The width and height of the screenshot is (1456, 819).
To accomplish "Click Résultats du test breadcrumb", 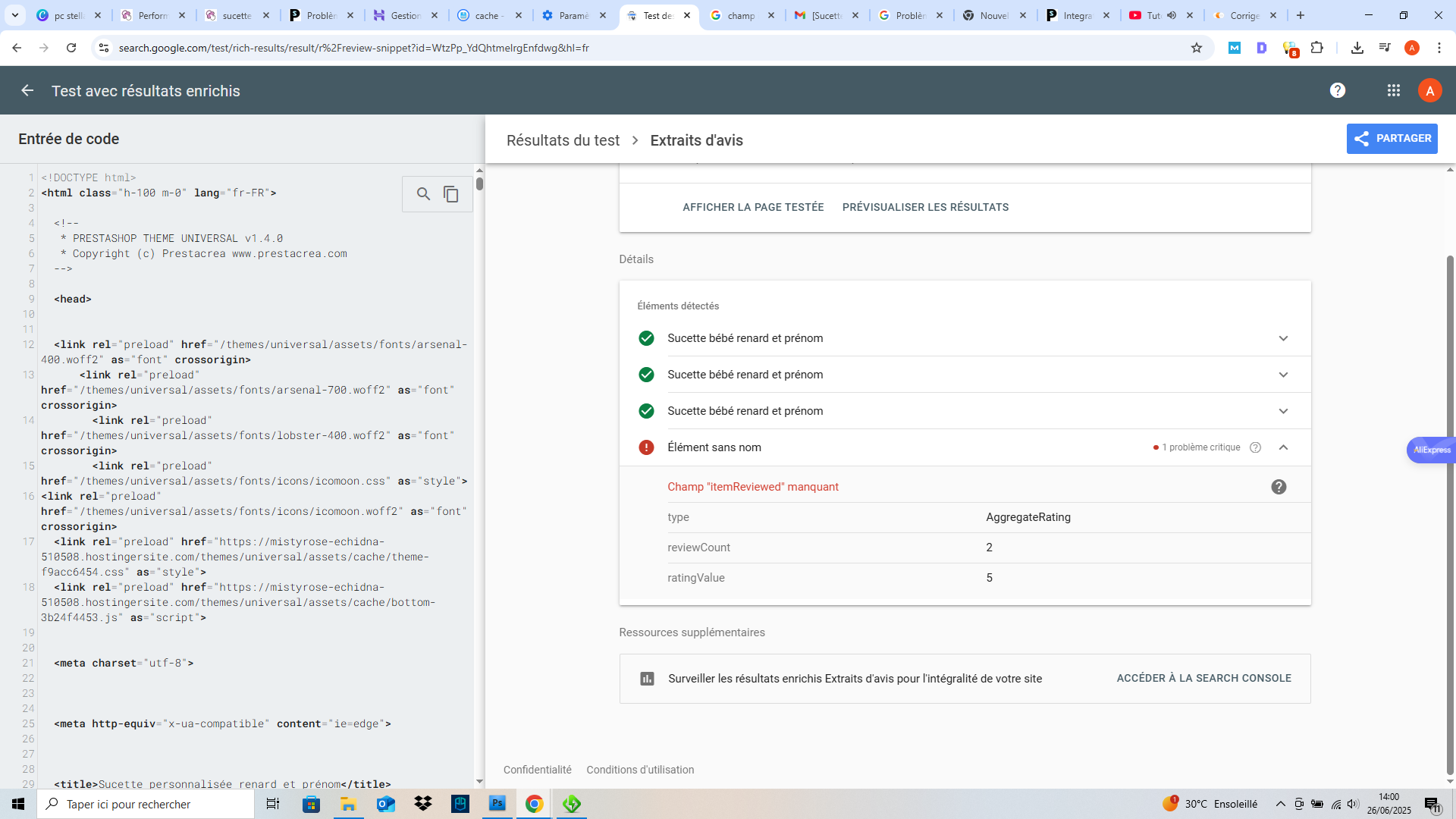I will point(563,140).
